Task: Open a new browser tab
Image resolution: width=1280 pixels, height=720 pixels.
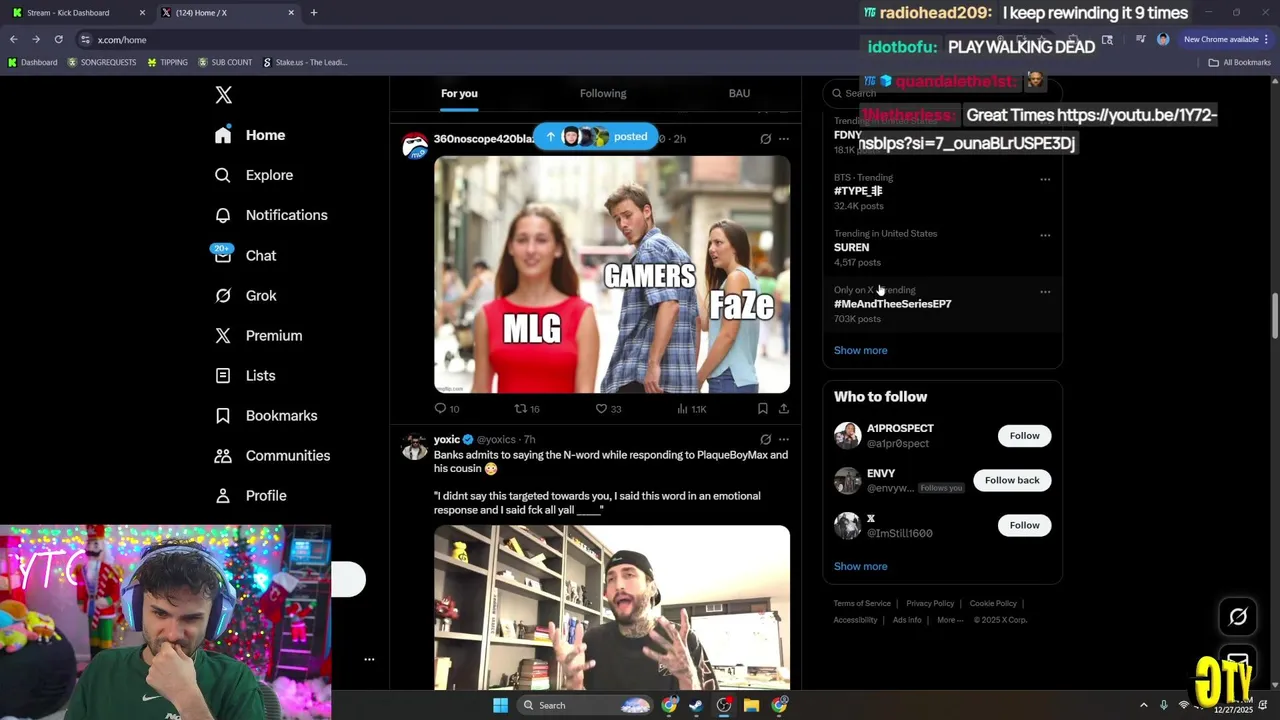Action: 313,13
